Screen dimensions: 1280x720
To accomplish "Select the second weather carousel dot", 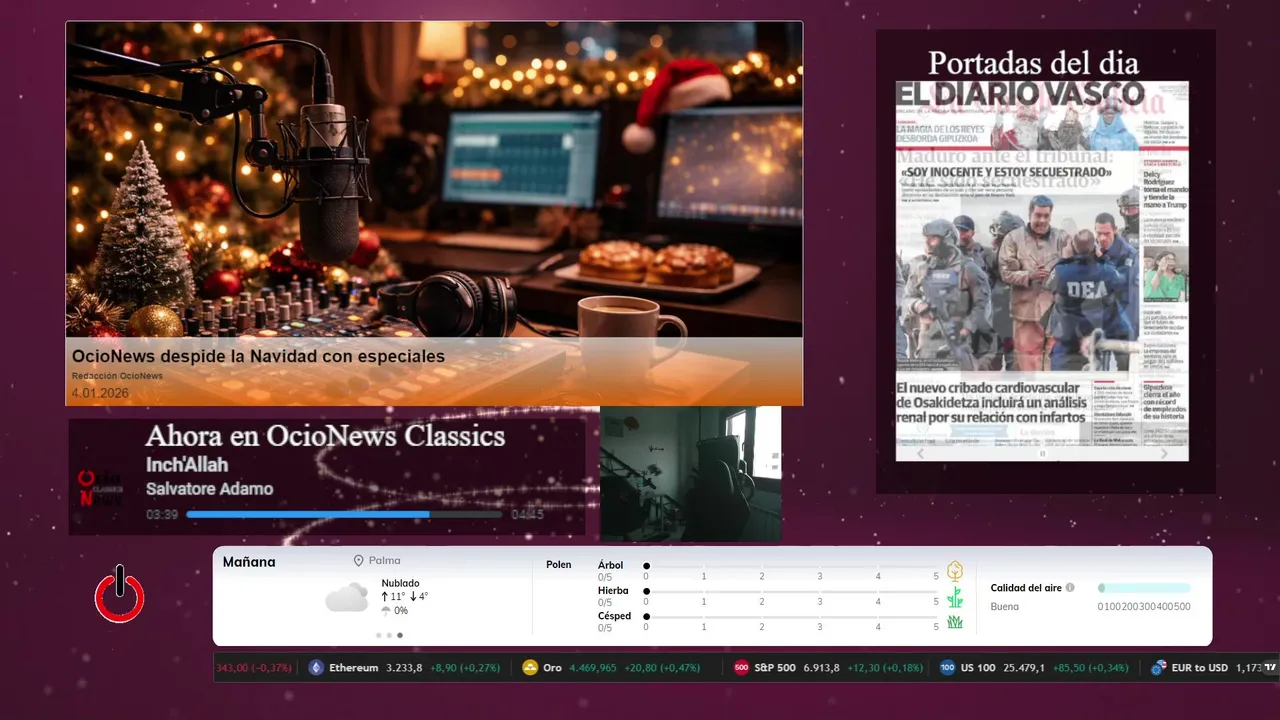I will 390,635.
